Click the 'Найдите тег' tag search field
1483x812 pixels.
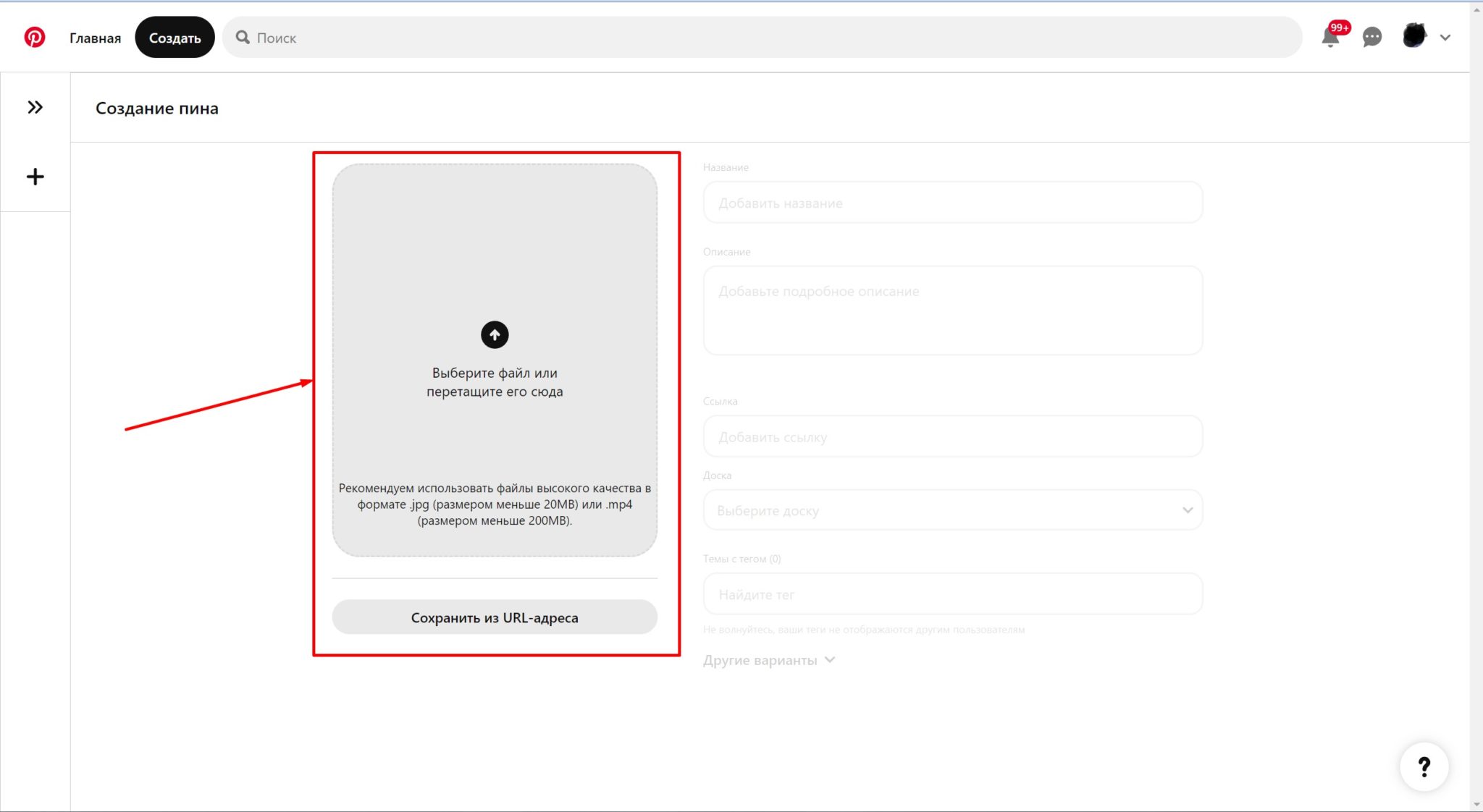coord(952,594)
